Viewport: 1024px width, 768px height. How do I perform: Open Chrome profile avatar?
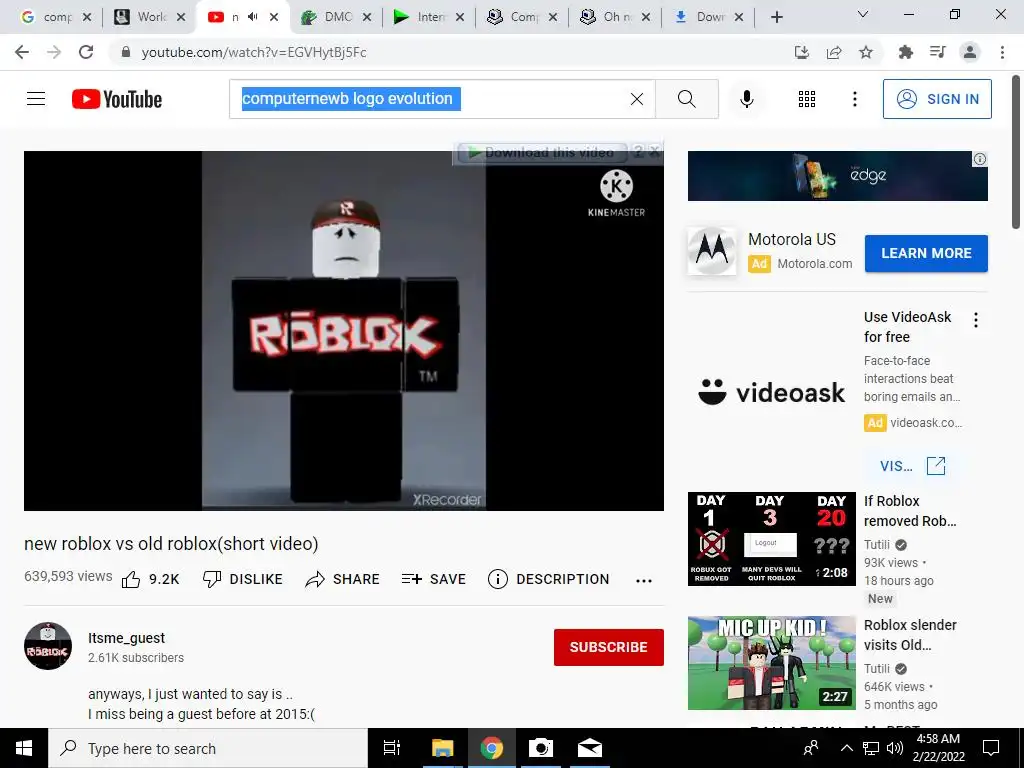tap(970, 52)
